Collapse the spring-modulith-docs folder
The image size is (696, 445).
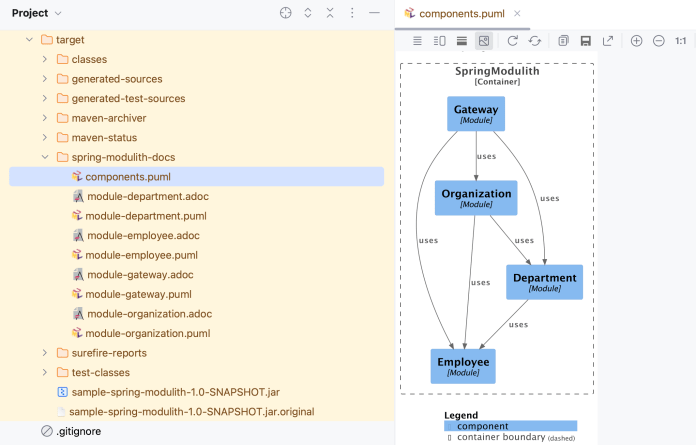pos(45,157)
